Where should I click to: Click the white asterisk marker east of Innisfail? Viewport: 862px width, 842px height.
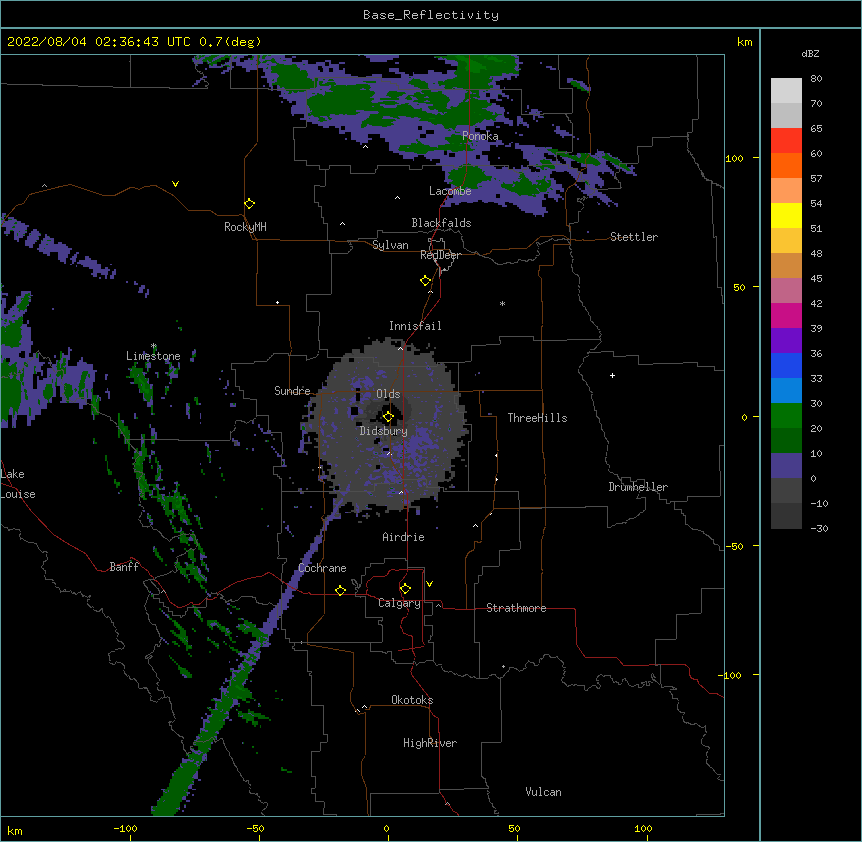tap(502, 303)
